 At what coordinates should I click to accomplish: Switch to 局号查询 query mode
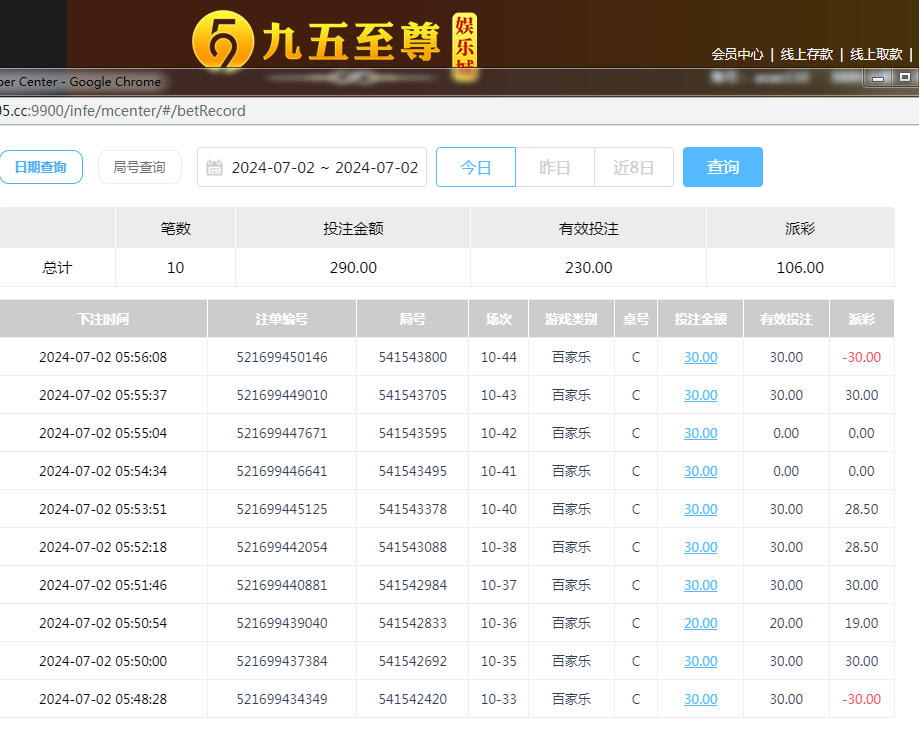(x=140, y=167)
